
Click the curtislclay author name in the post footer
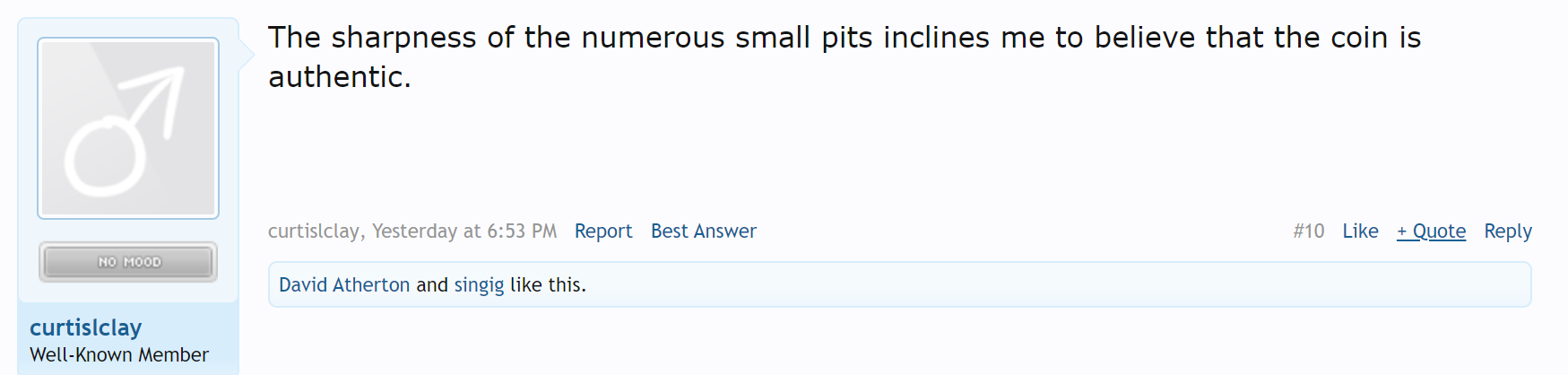click(x=314, y=231)
